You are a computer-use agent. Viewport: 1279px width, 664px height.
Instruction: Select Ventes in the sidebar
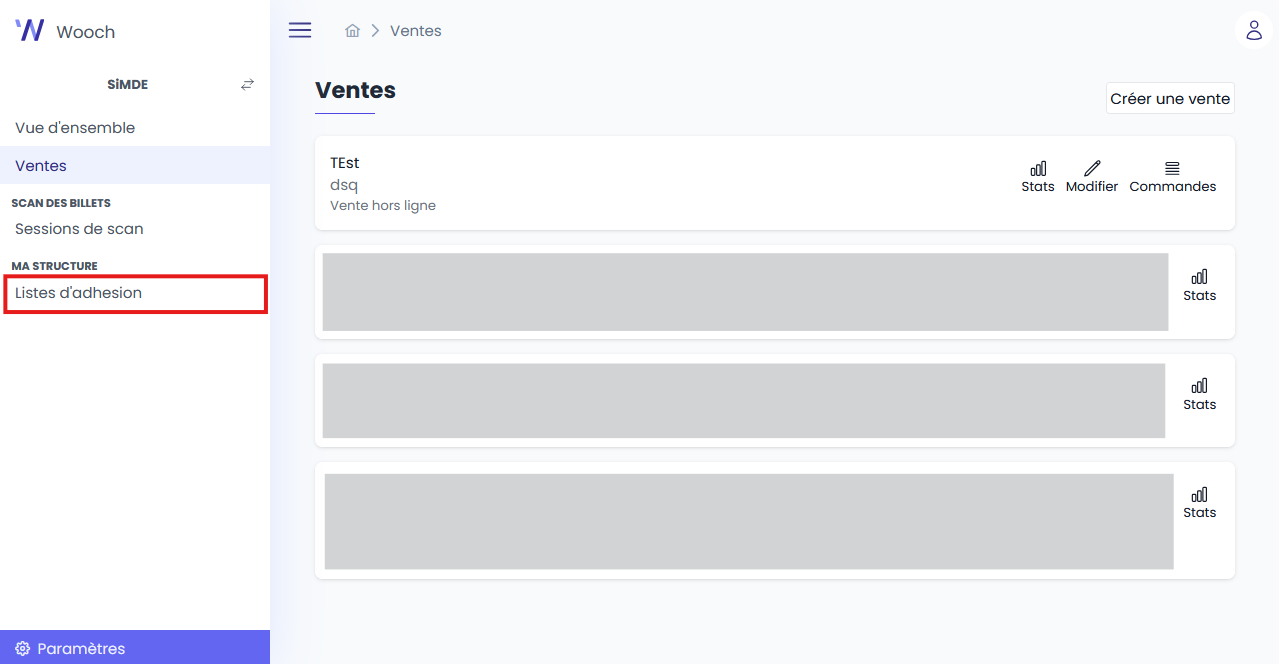coord(41,166)
